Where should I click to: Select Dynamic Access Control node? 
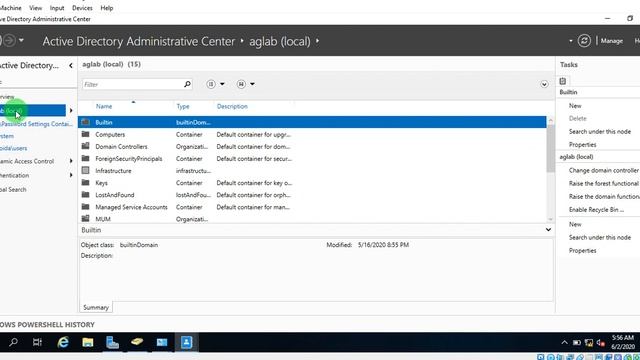click(x=27, y=161)
